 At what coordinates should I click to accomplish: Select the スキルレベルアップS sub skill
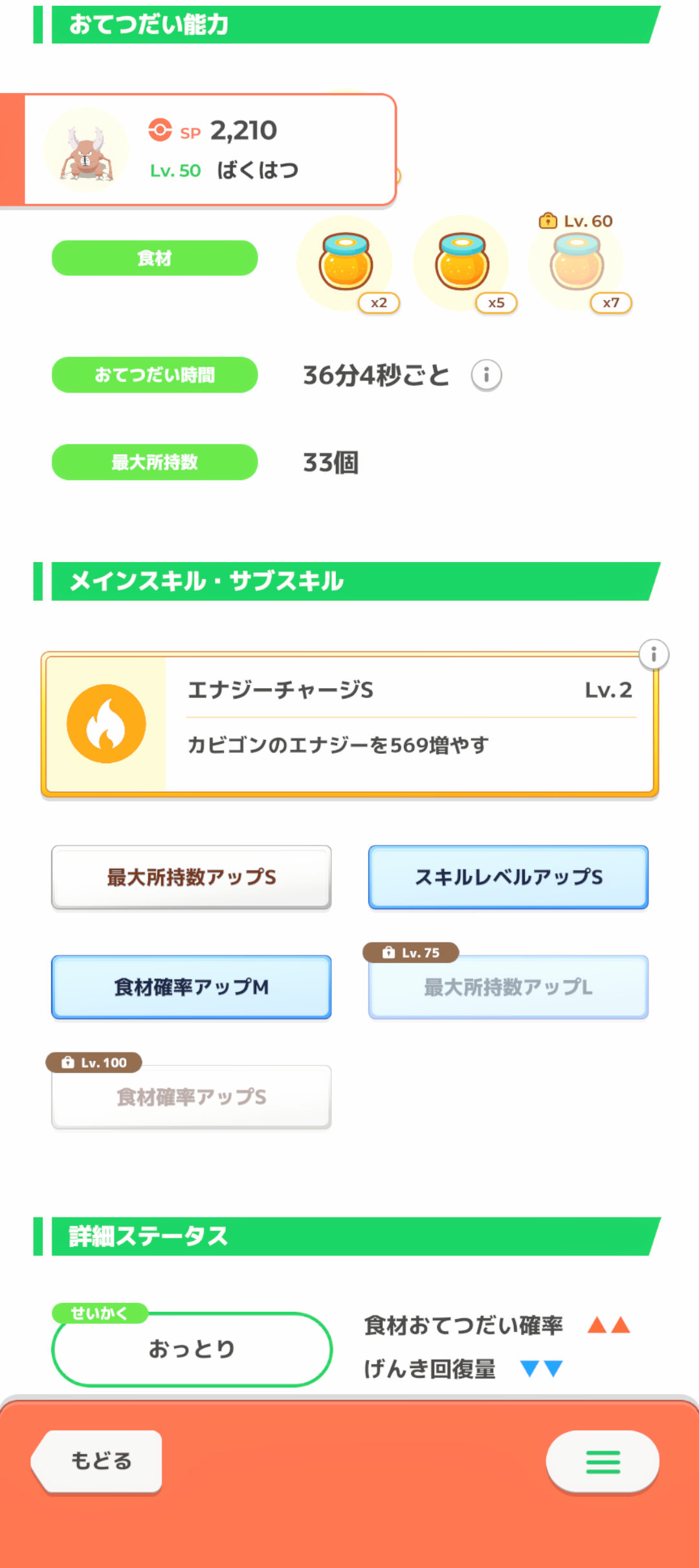point(508,877)
